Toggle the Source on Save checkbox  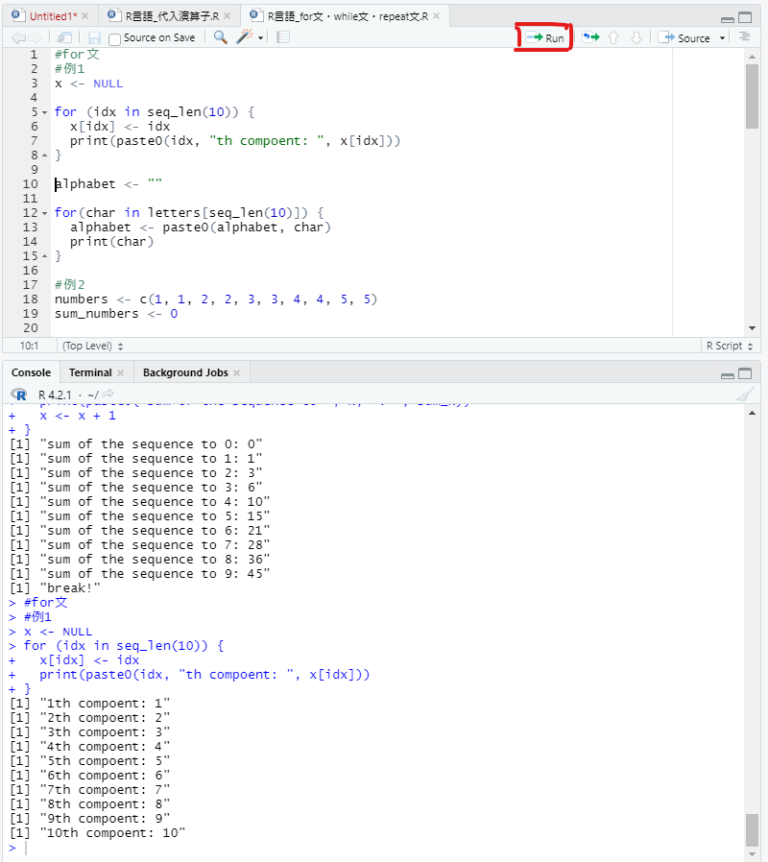[x=115, y=38]
